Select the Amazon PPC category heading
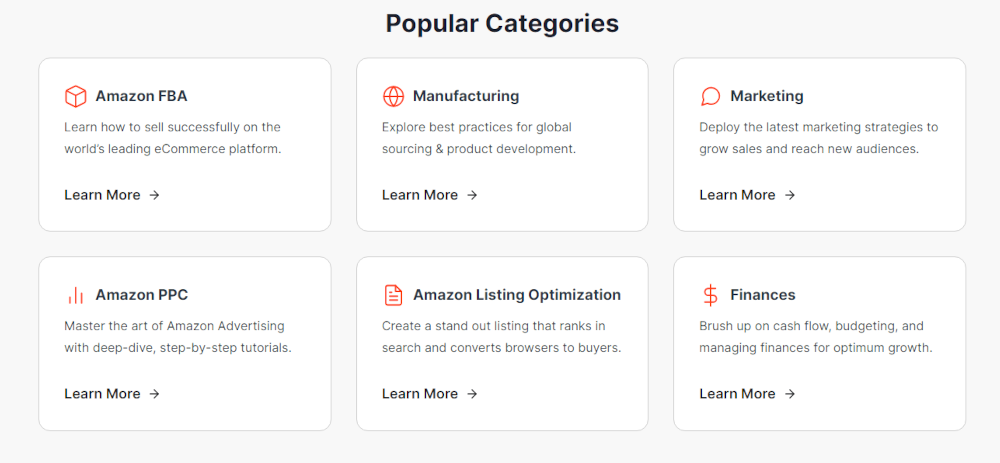The image size is (1000, 463). coord(142,295)
